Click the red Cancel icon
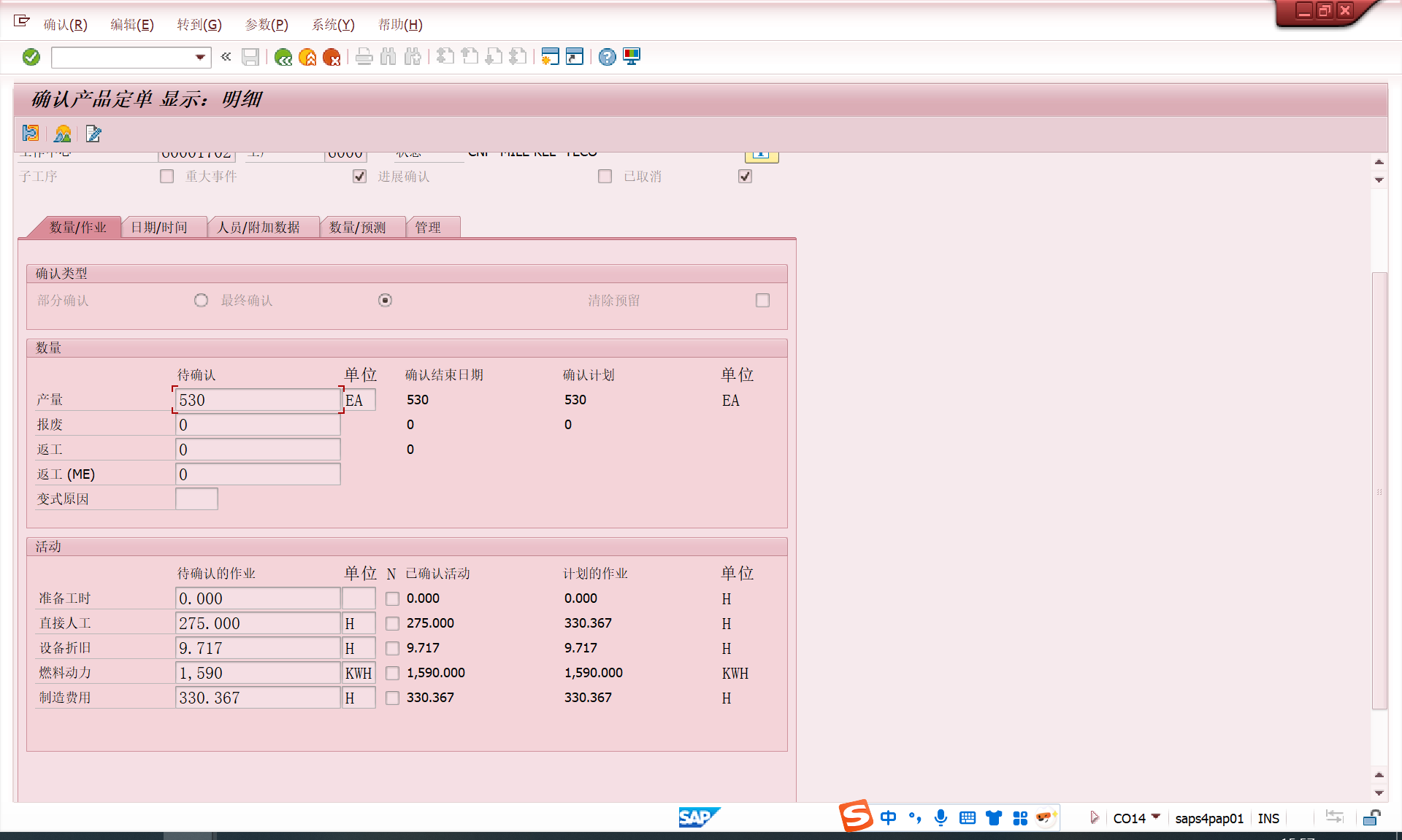 [332, 57]
